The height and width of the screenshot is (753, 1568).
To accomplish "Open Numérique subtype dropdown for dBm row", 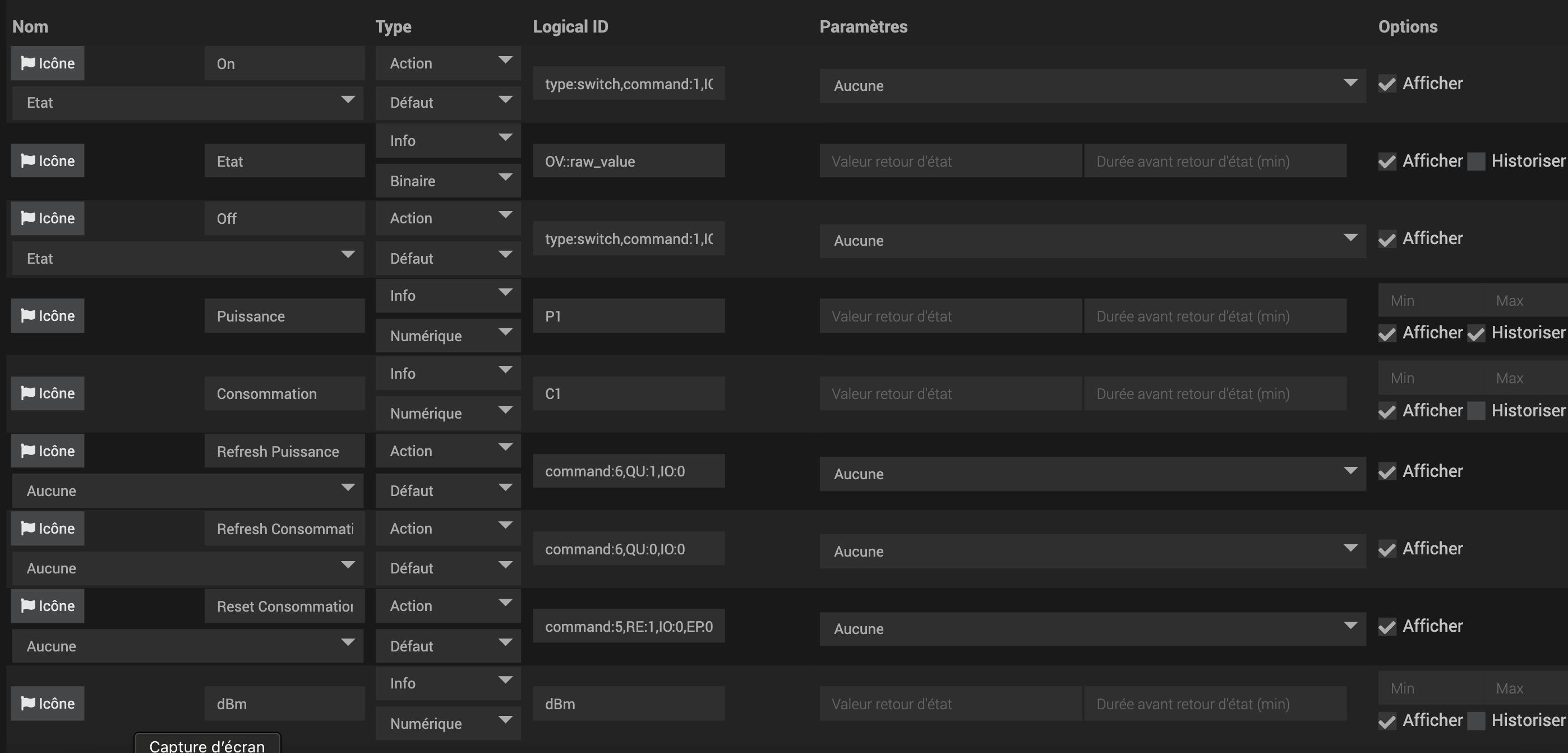I will point(448,724).
